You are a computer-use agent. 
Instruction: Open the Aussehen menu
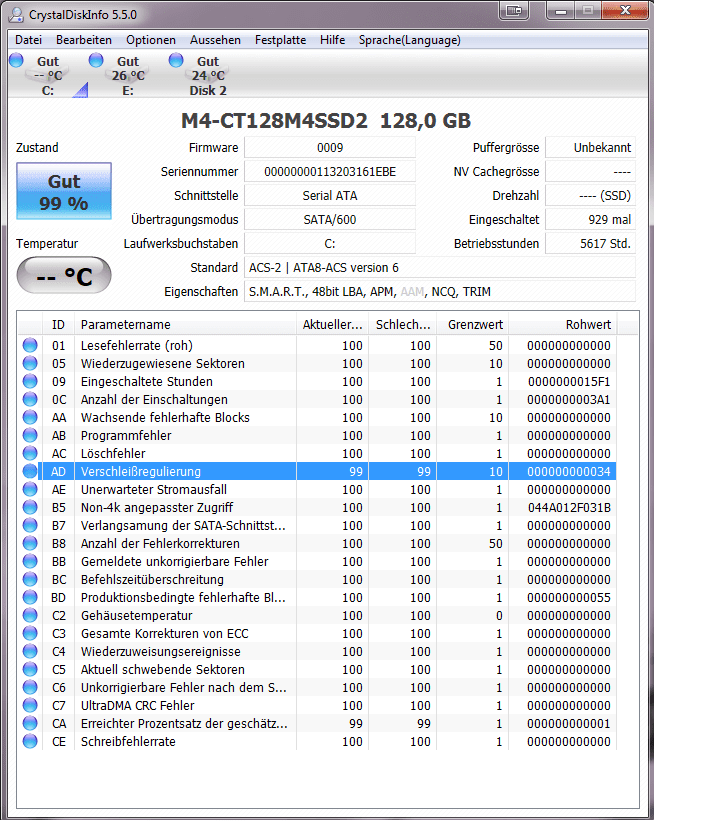(x=215, y=40)
